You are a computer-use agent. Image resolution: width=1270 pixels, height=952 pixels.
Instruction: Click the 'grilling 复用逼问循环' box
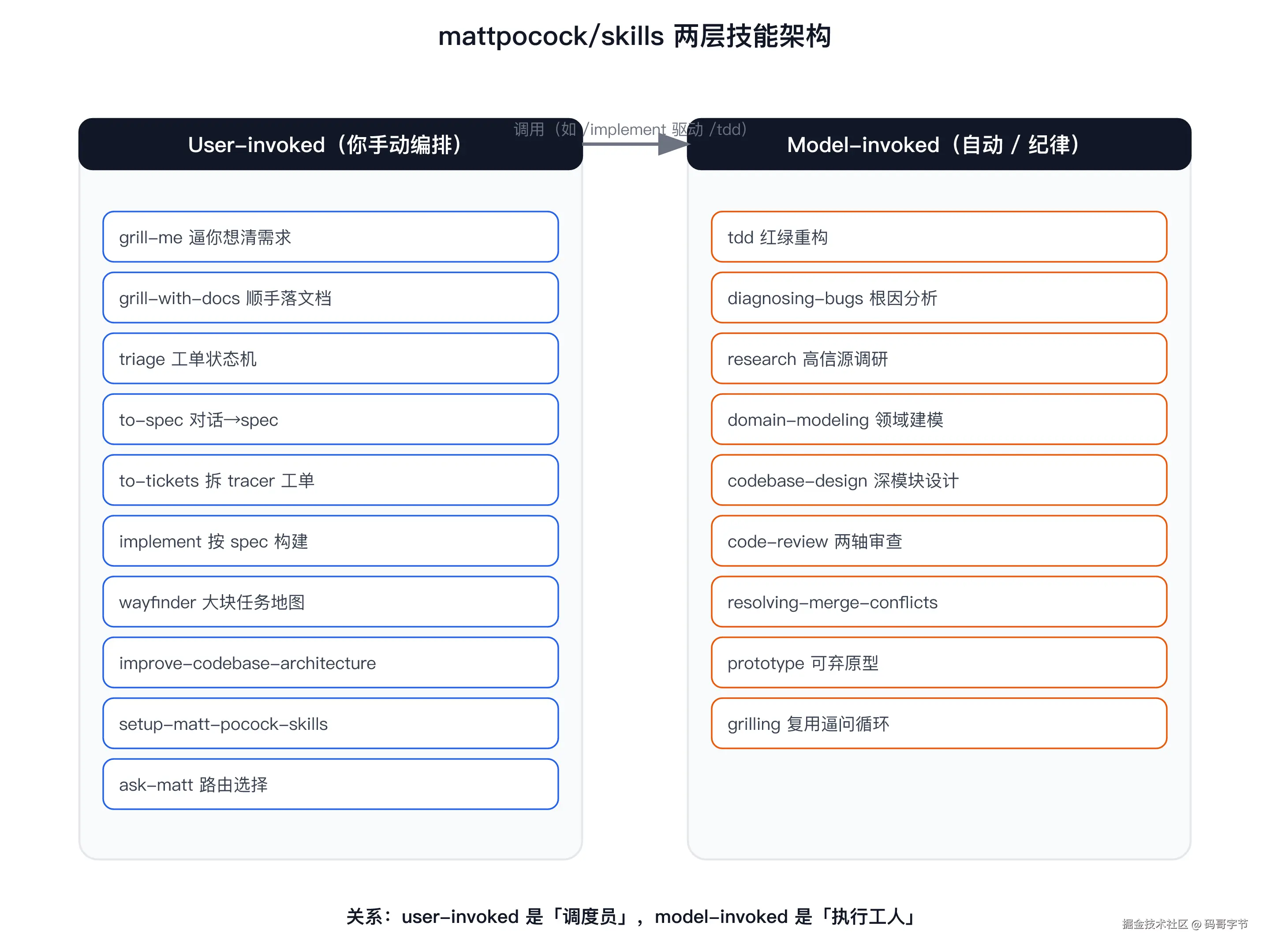pyautogui.click(x=939, y=724)
